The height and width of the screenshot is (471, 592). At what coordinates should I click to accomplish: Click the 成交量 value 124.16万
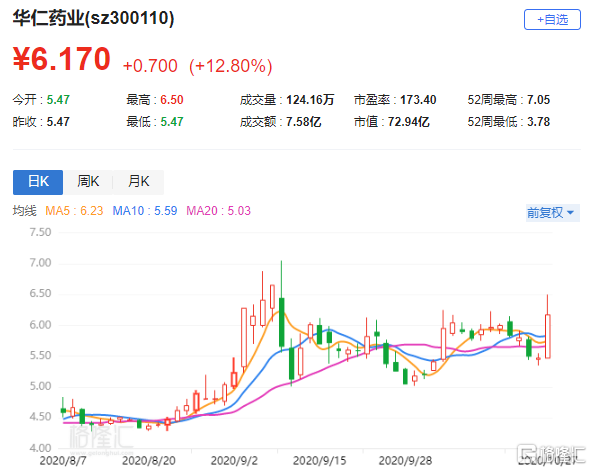click(x=310, y=100)
